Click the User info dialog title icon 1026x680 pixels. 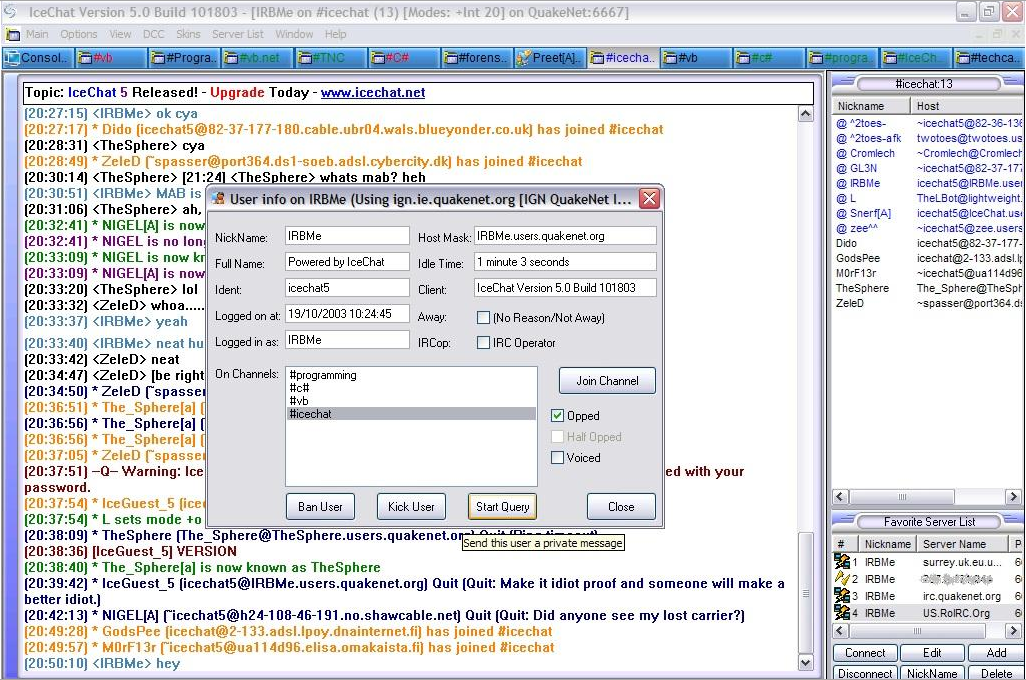tap(219, 199)
